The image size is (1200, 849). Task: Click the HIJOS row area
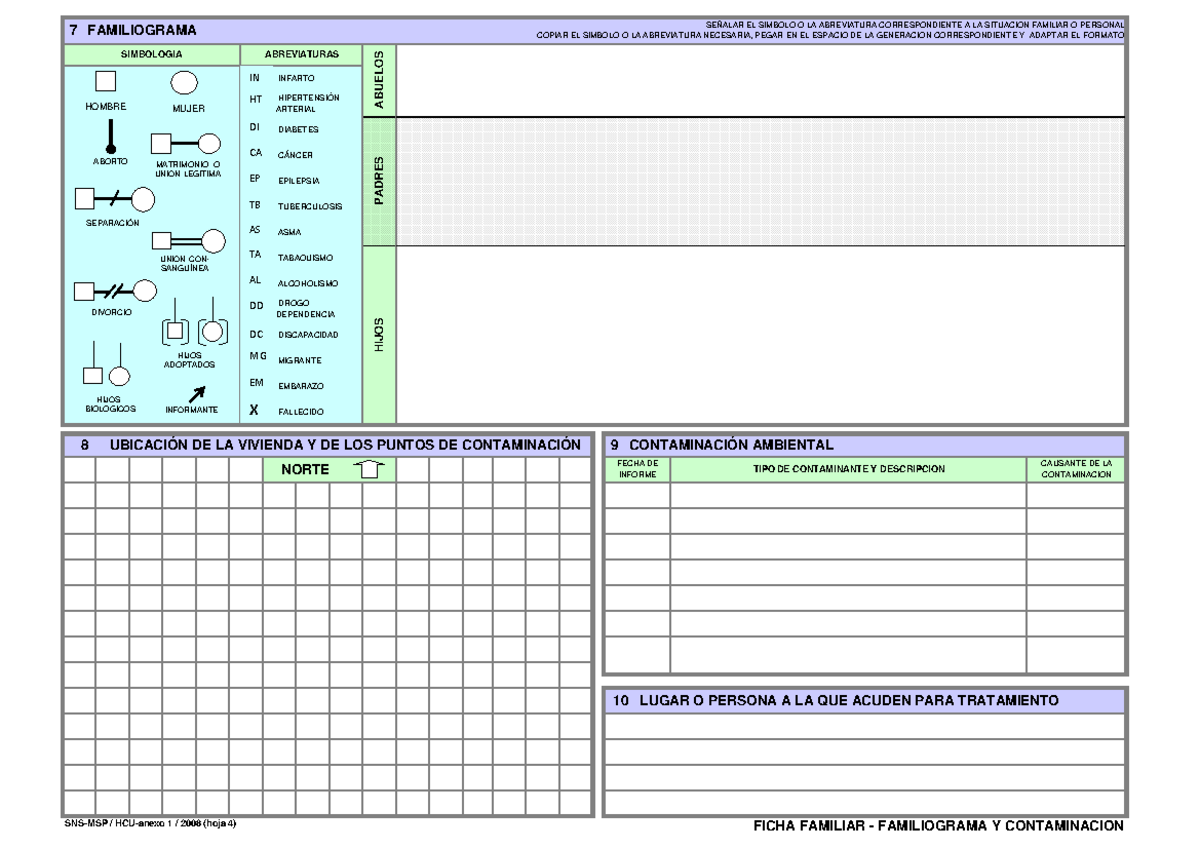click(760, 334)
